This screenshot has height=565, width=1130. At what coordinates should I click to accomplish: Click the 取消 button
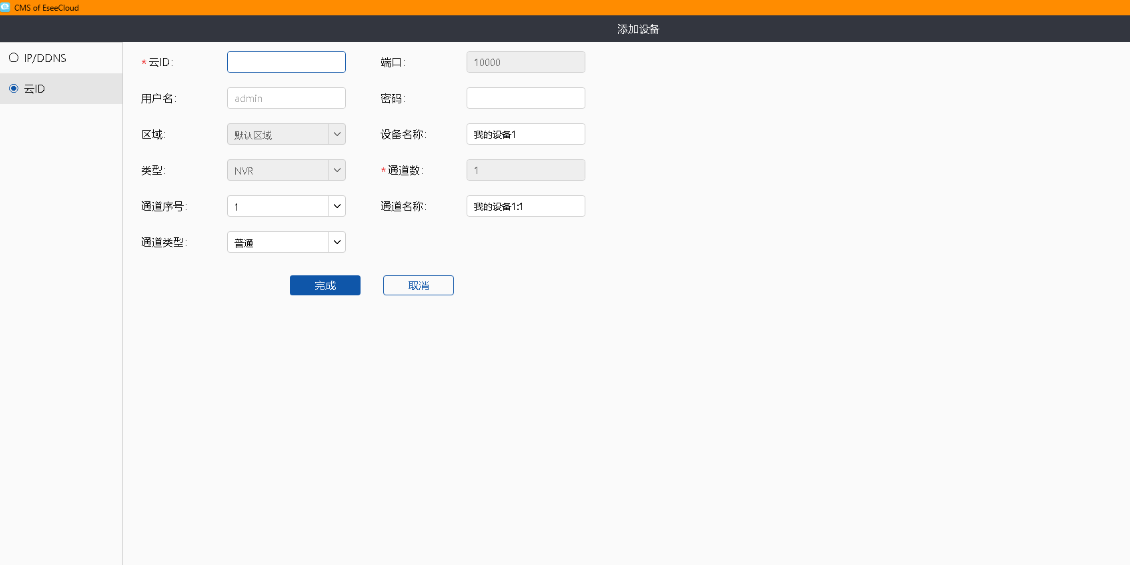[418, 285]
